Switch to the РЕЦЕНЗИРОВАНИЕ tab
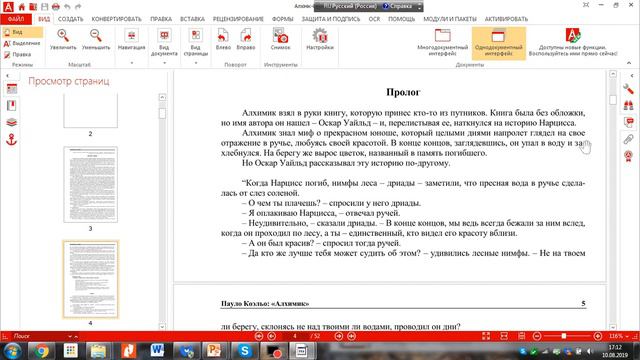 [x=238, y=19]
